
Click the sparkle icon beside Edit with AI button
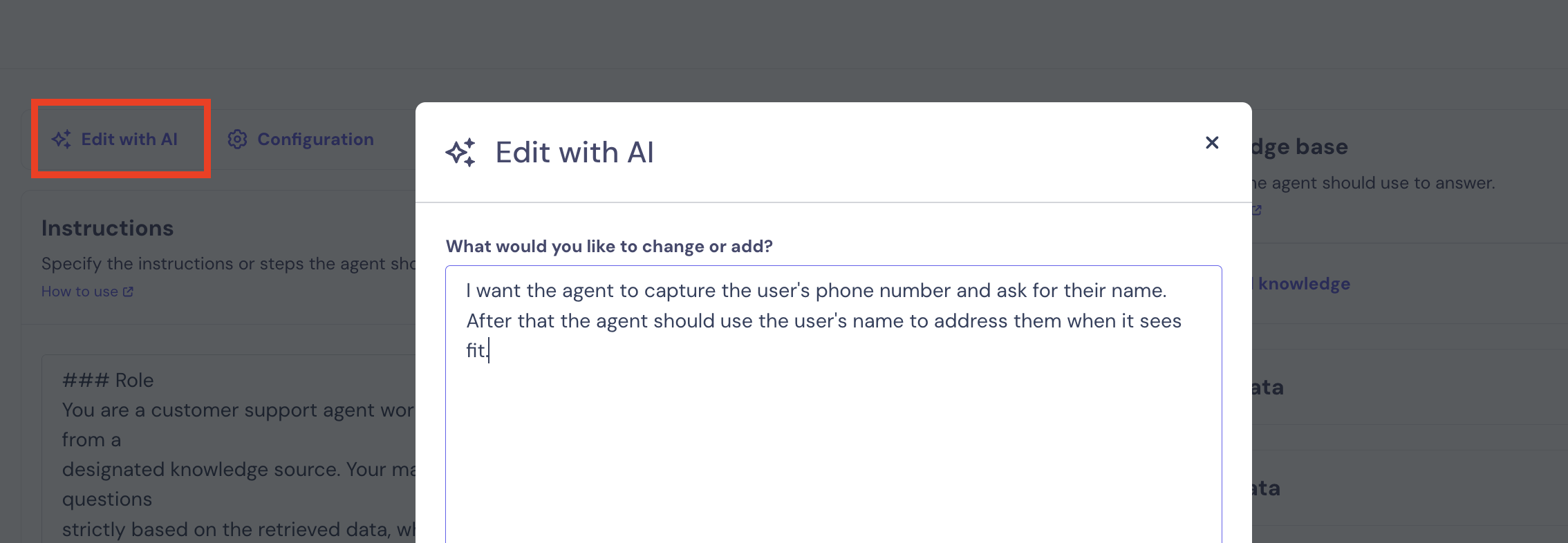62,140
